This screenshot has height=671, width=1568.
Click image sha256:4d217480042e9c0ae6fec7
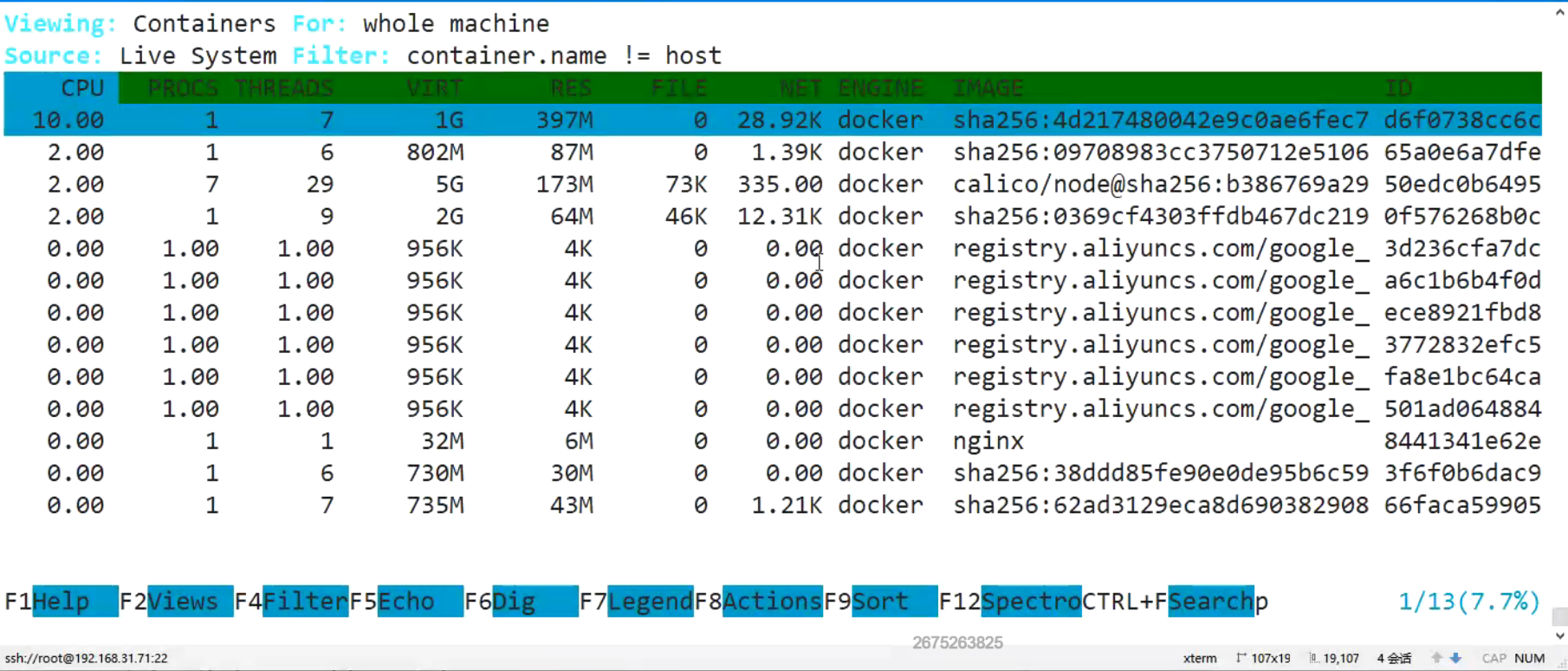pos(1161,120)
